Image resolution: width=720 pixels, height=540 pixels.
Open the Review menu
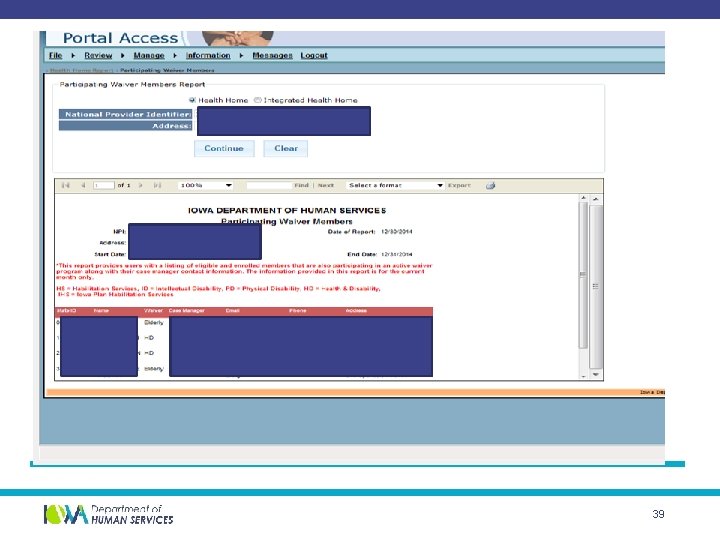[98, 55]
